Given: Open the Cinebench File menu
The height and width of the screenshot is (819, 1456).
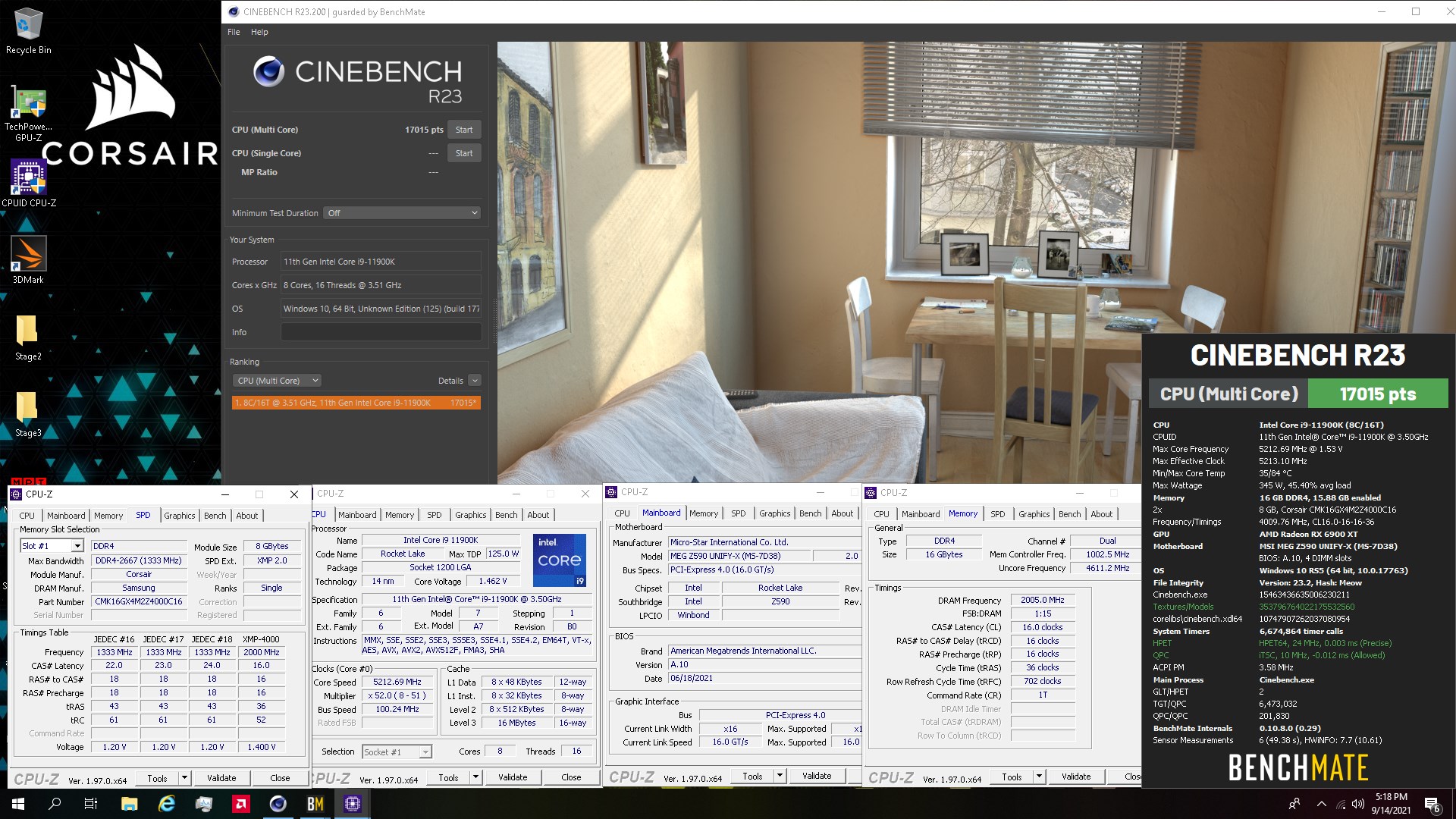Looking at the screenshot, I should point(234,32).
